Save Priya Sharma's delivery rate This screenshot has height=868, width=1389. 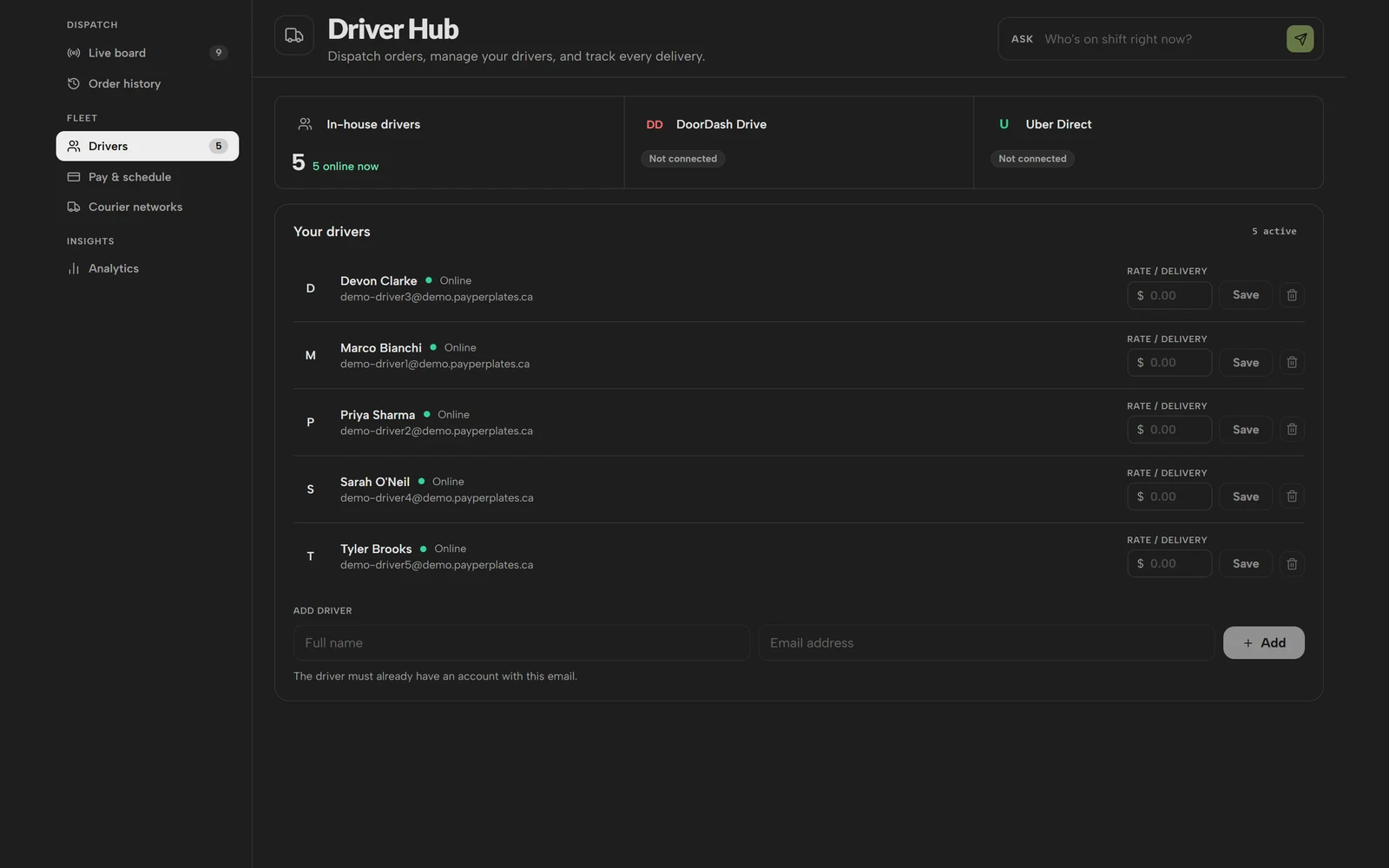1246,430
